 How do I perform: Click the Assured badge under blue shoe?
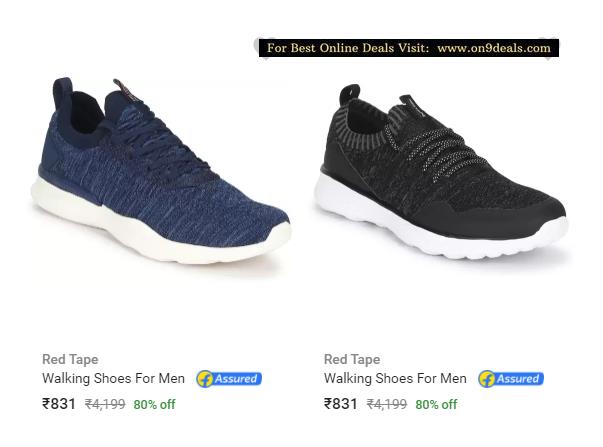pos(229,379)
